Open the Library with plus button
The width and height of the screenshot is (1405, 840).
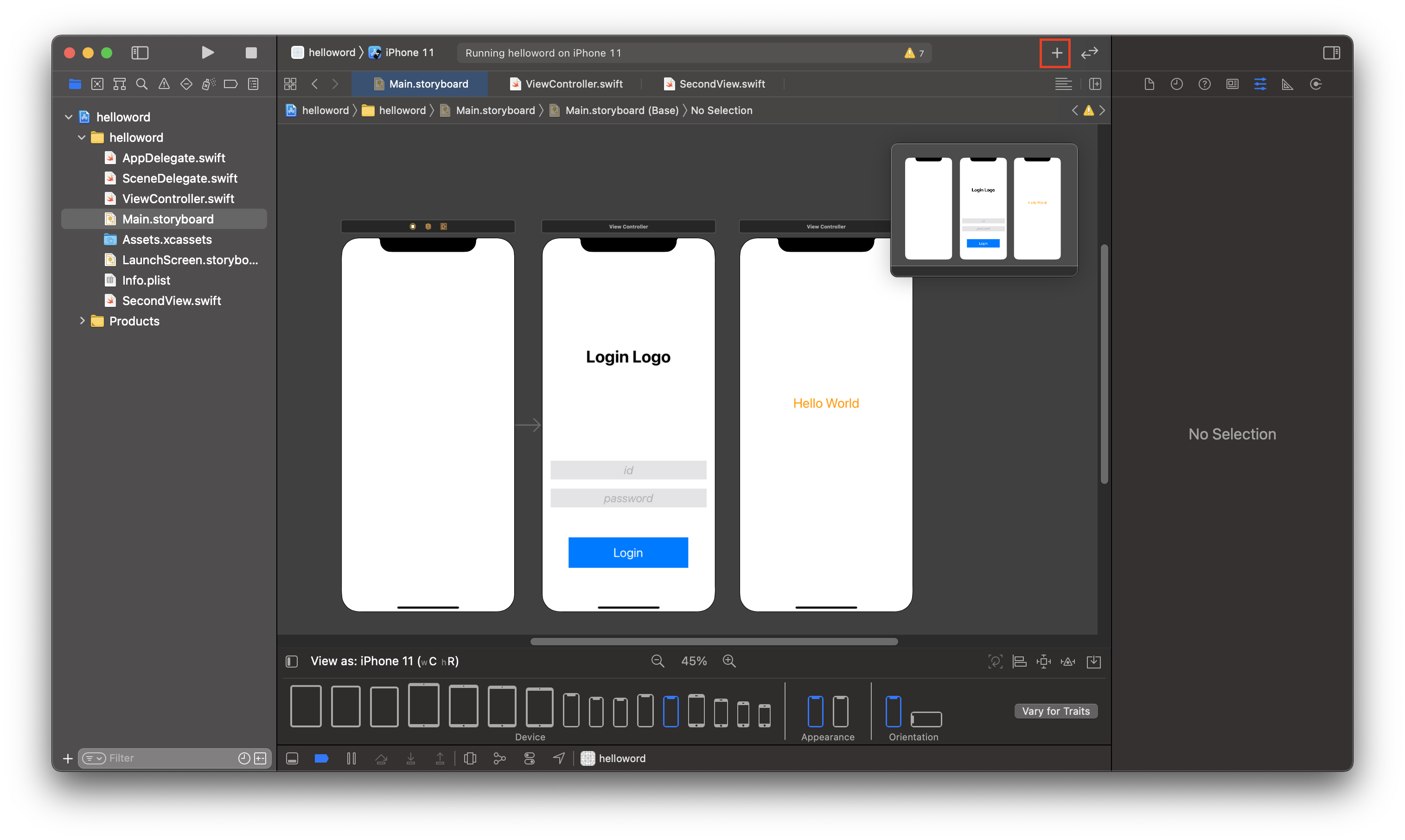tap(1056, 53)
